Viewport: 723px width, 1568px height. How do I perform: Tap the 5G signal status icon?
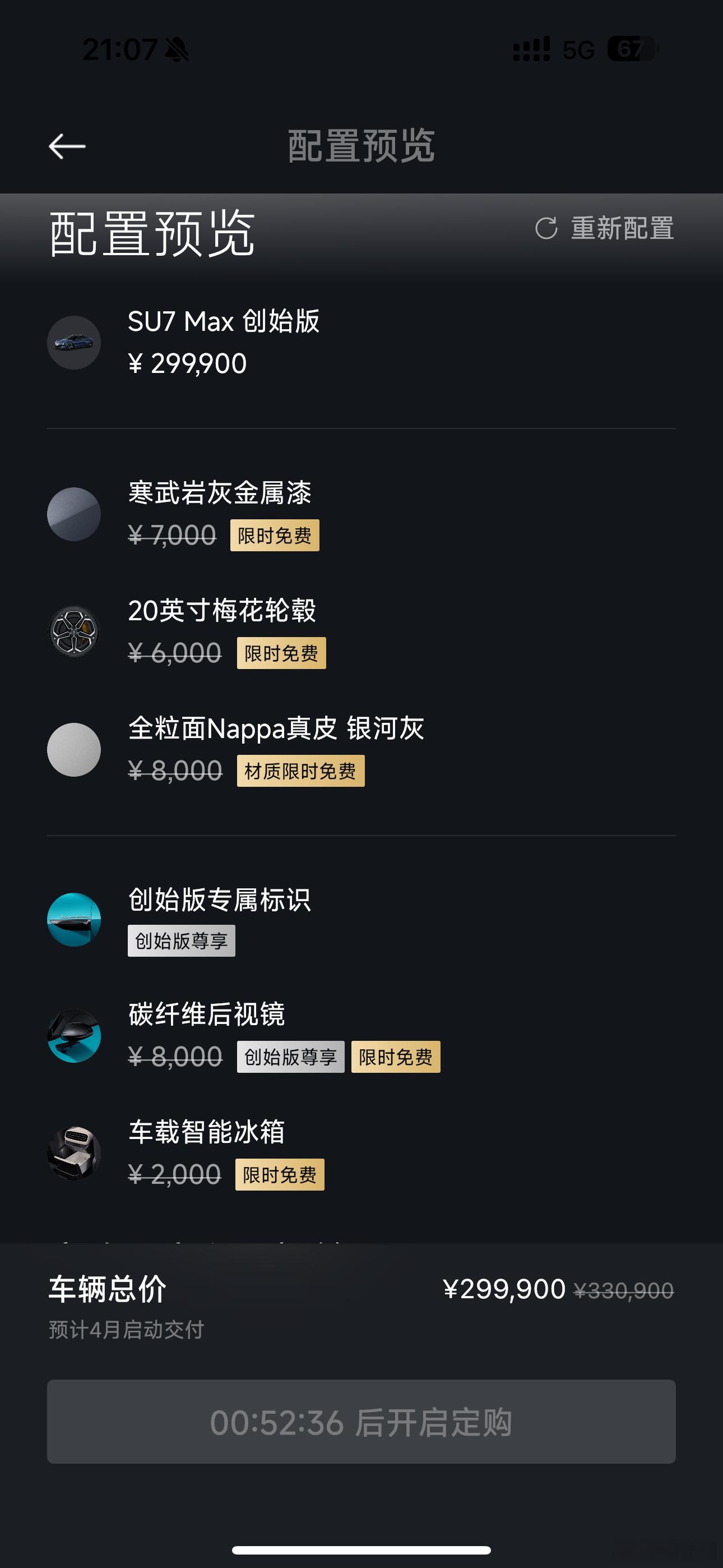pos(578,50)
